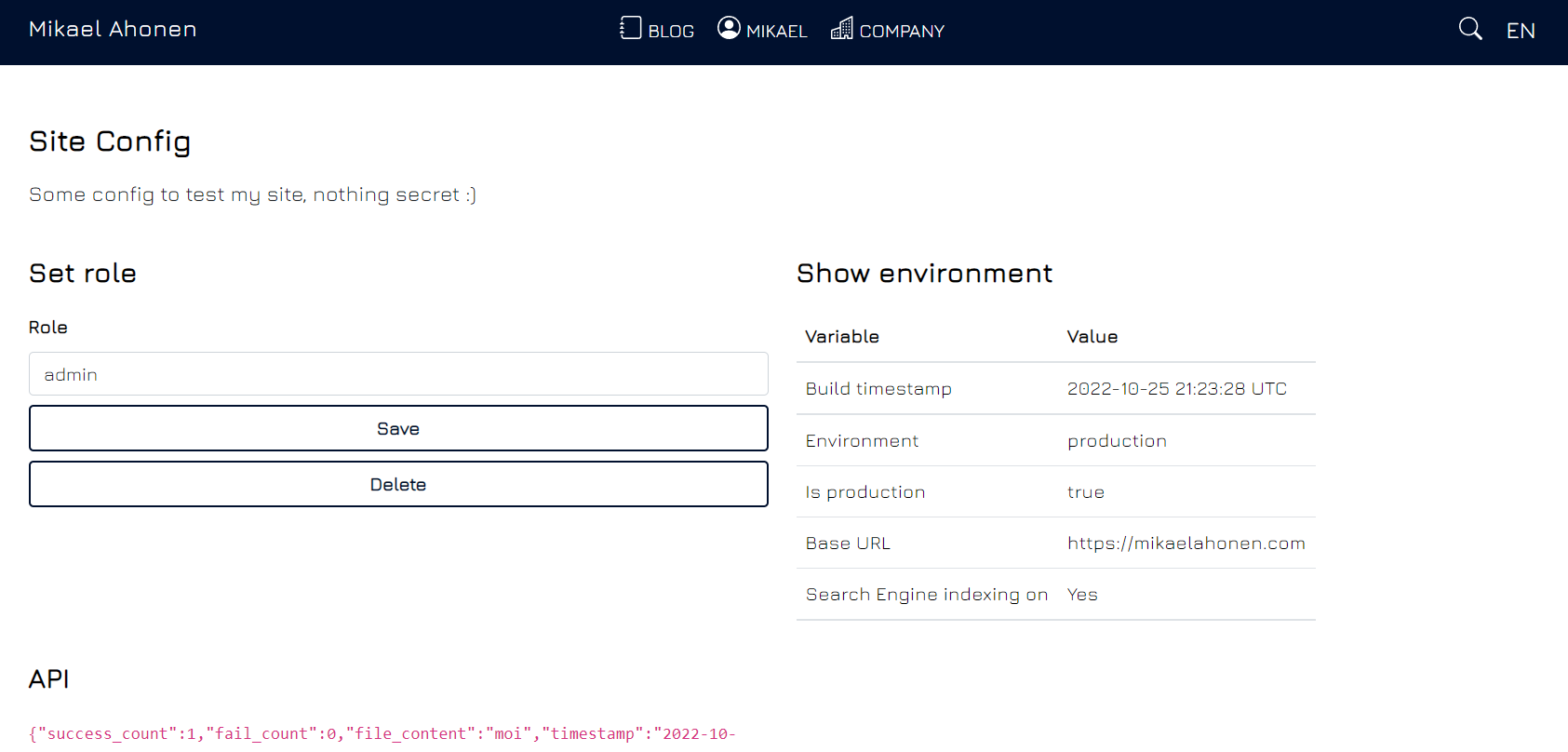Click the Blog notebook icon
The height and width of the screenshot is (752, 1568).
(x=631, y=28)
